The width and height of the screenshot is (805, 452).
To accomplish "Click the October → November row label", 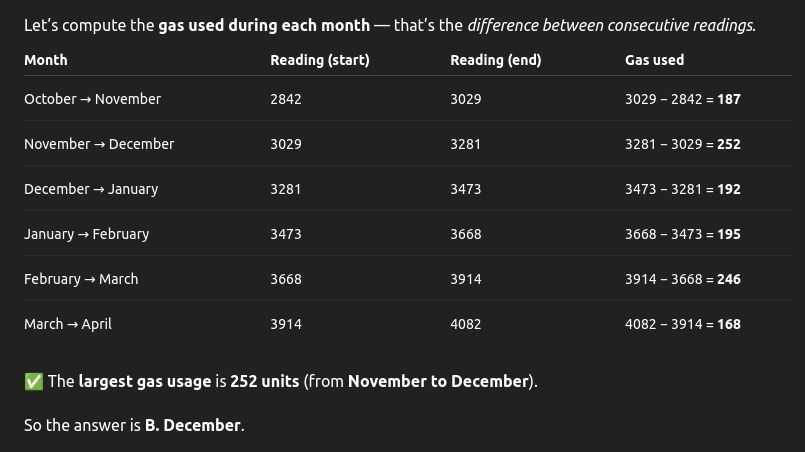I will (x=92, y=99).
